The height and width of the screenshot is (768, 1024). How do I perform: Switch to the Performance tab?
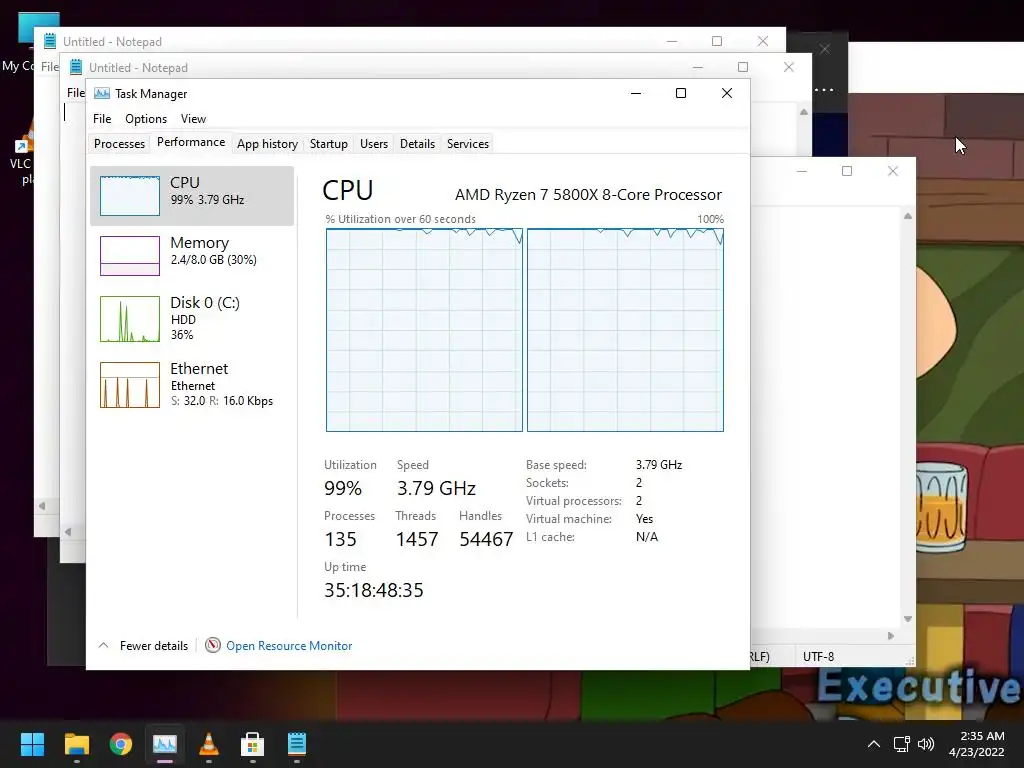pyautogui.click(x=191, y=142)
